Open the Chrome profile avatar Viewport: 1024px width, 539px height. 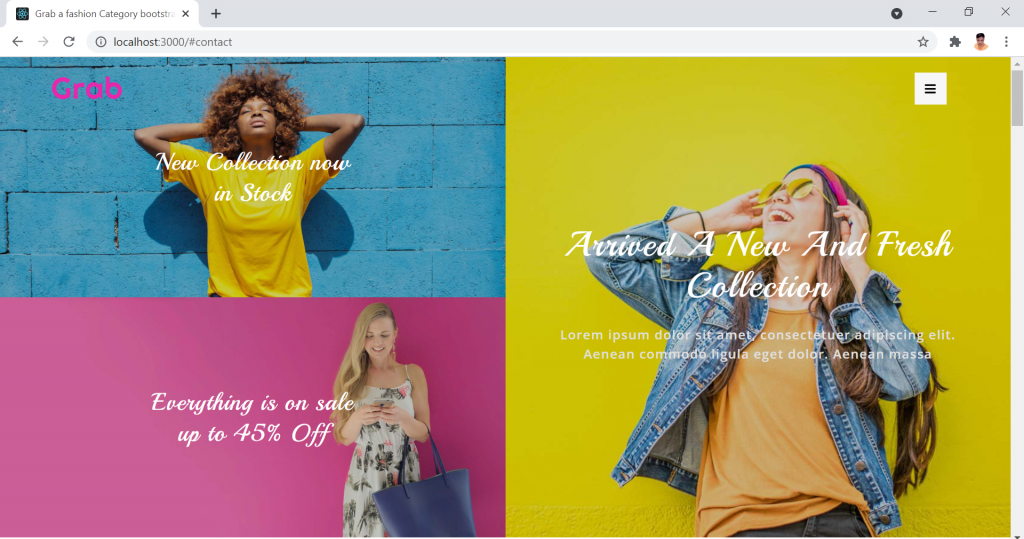point(981,42)
